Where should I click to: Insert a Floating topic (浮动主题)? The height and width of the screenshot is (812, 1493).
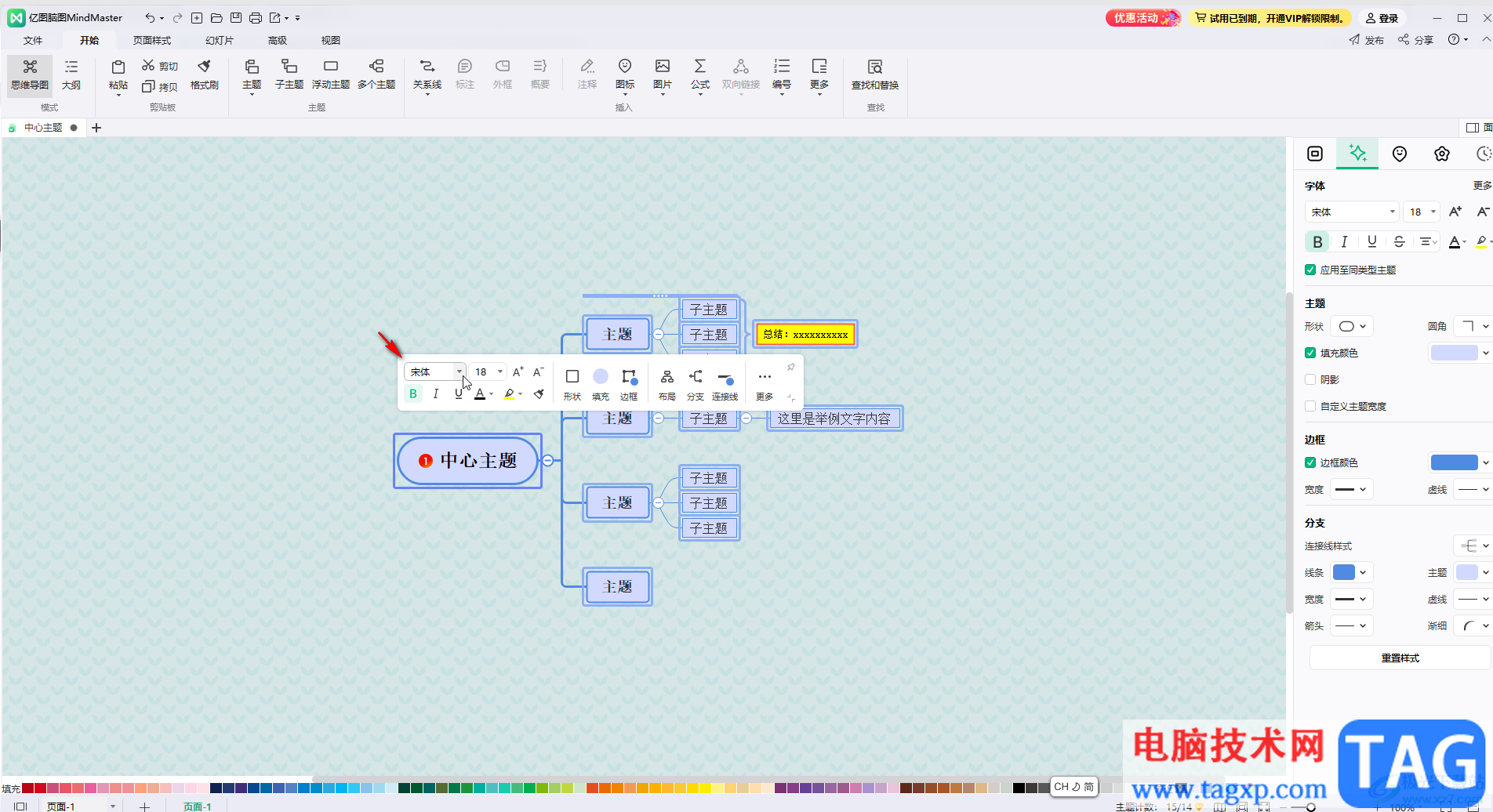coord(330,74)
